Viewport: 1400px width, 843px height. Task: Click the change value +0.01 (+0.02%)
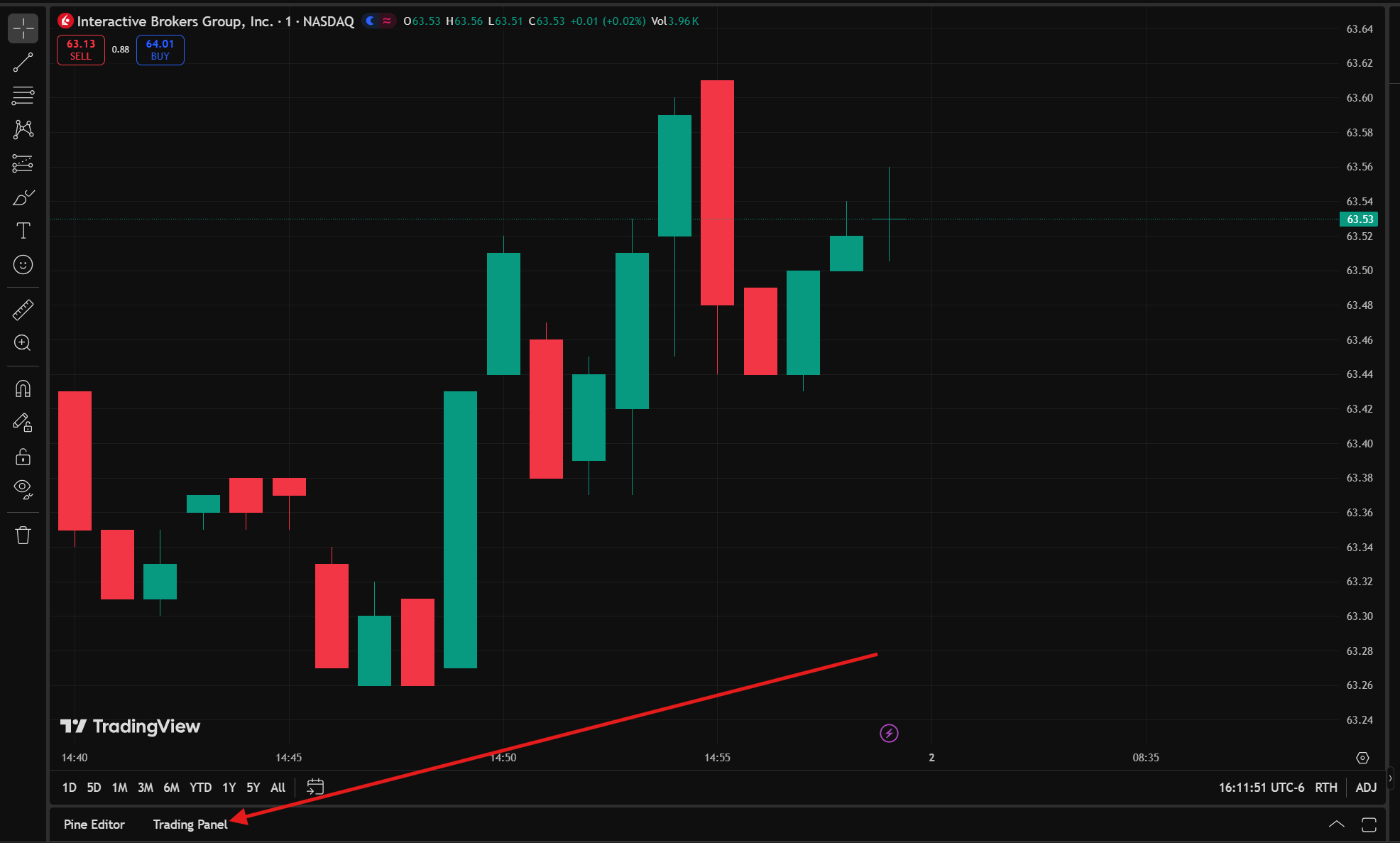[608, 21]
